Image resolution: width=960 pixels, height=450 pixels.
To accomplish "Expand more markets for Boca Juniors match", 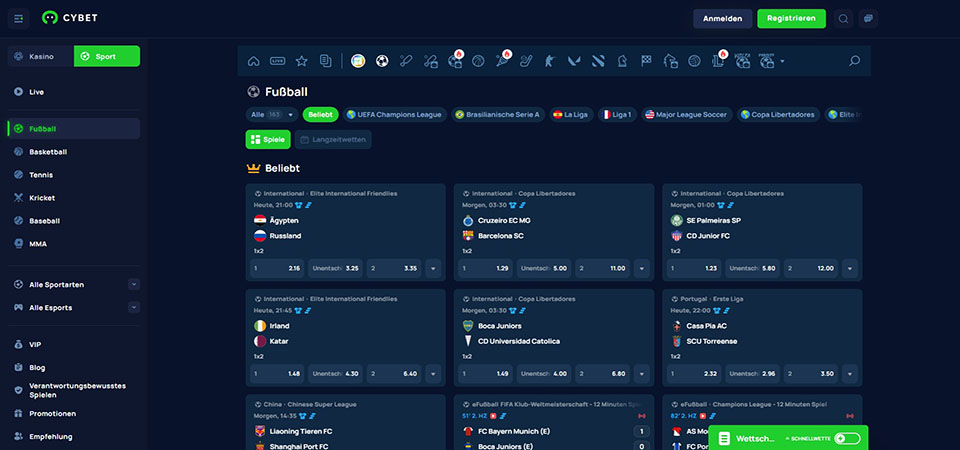I will [642, 373].
